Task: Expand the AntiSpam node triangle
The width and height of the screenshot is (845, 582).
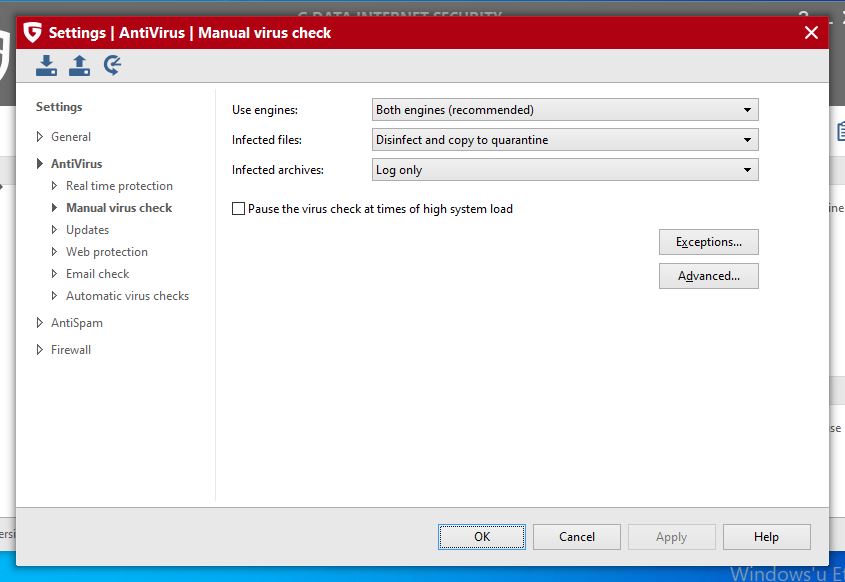Action: (39, 323)
